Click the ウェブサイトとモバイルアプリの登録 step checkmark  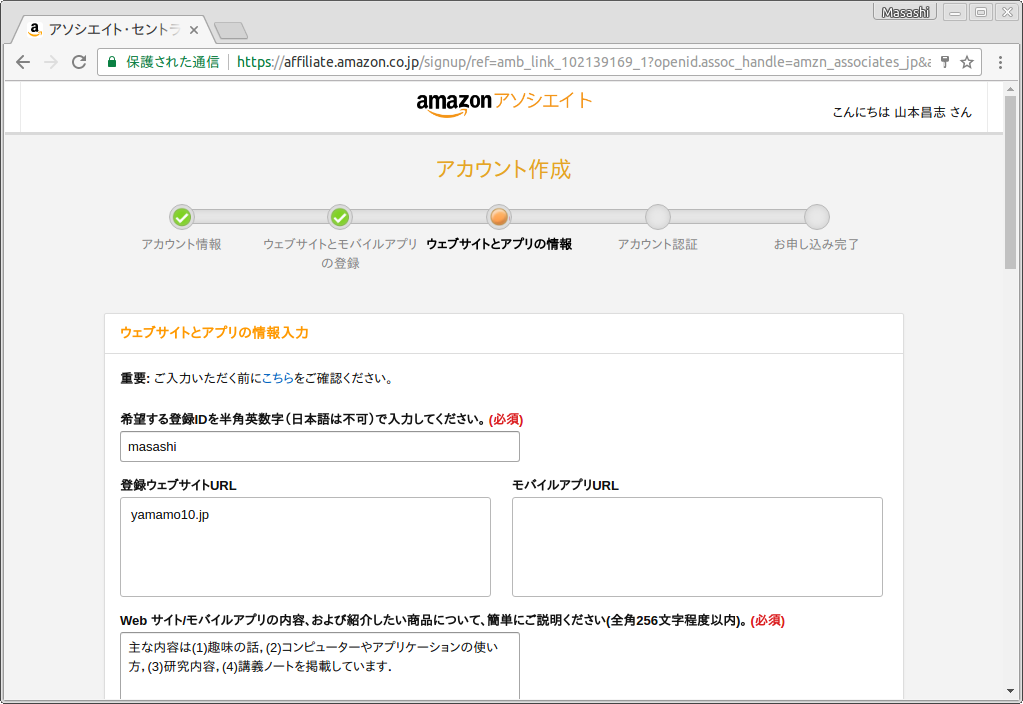click(x=340, y=217)
